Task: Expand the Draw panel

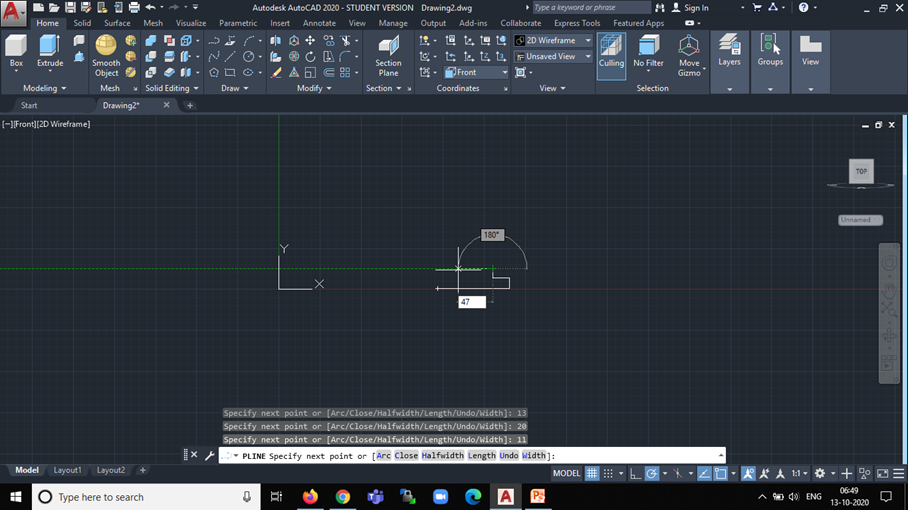Action: tap(235, 88)
